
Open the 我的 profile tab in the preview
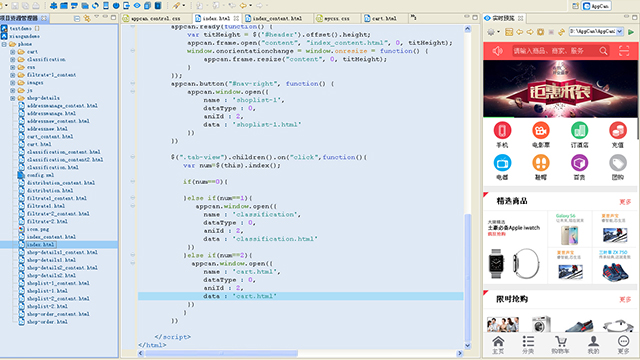point(593,345)
